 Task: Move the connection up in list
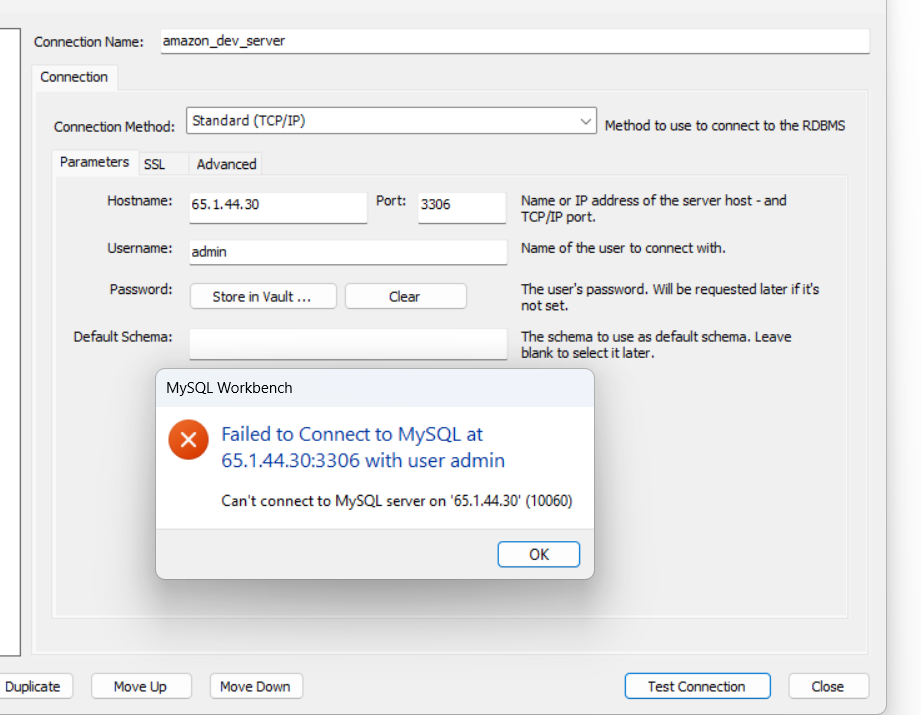pyautogui.click(x=141, y=687)
